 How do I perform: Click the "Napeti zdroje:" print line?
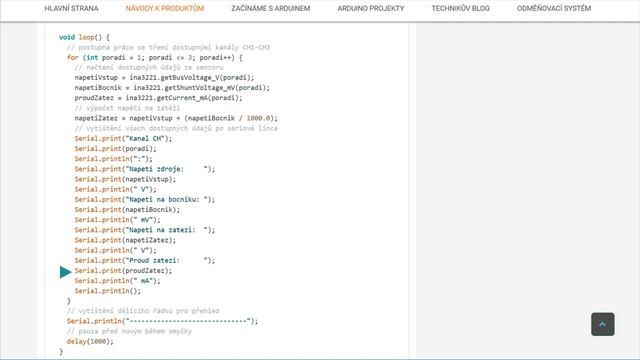coord(144,169)
